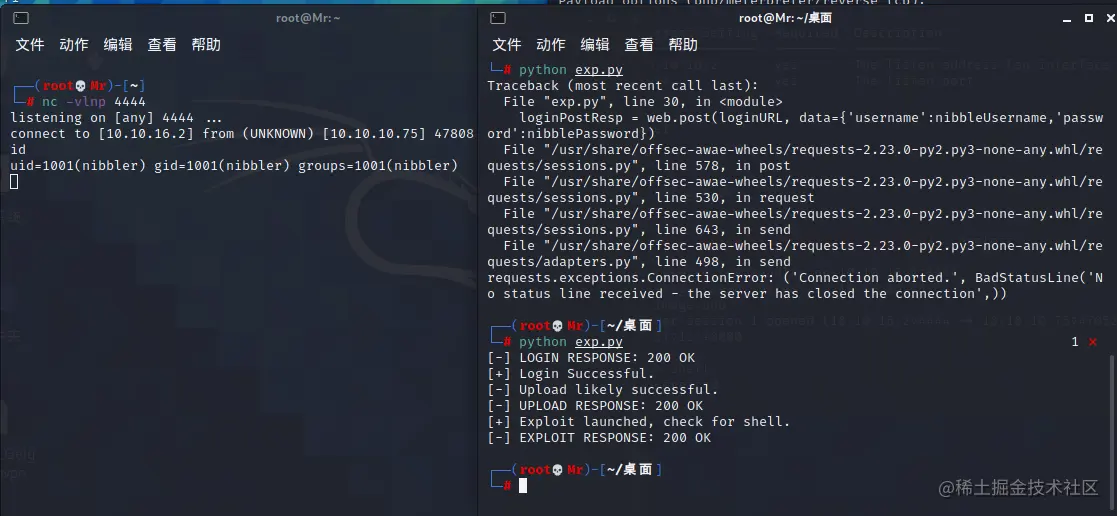Open 查看 menu in the root@Mr:~/桌面 window
Screen dimensions: 1117x516
[x=639, y=44]
